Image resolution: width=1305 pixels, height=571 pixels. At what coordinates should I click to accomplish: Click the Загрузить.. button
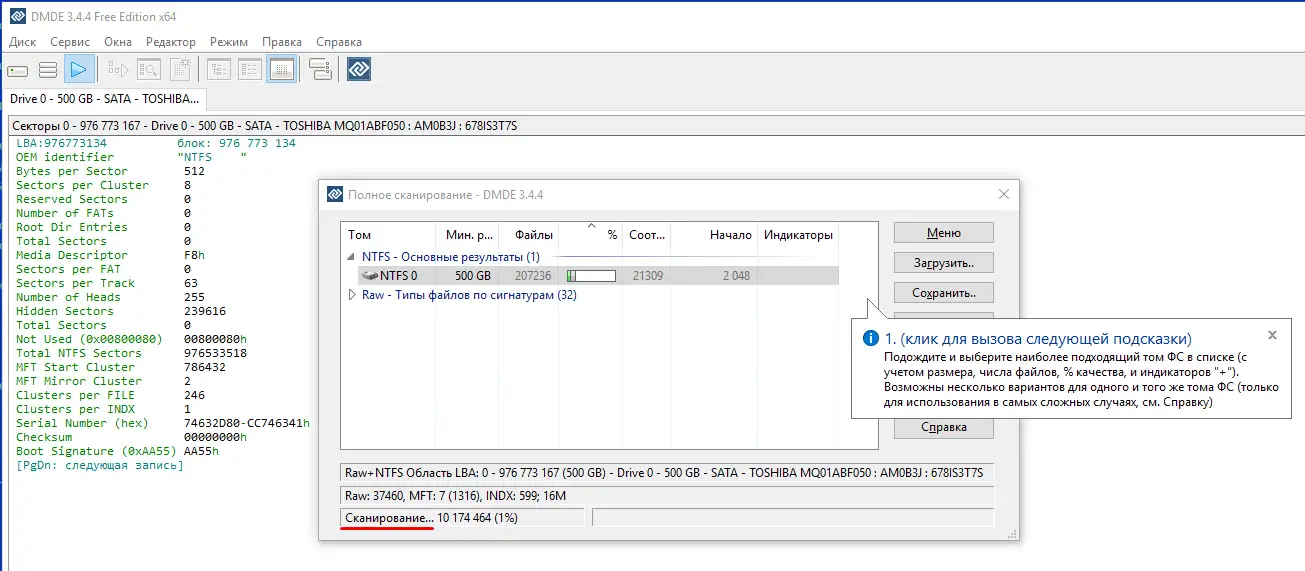tap(943, 263)
